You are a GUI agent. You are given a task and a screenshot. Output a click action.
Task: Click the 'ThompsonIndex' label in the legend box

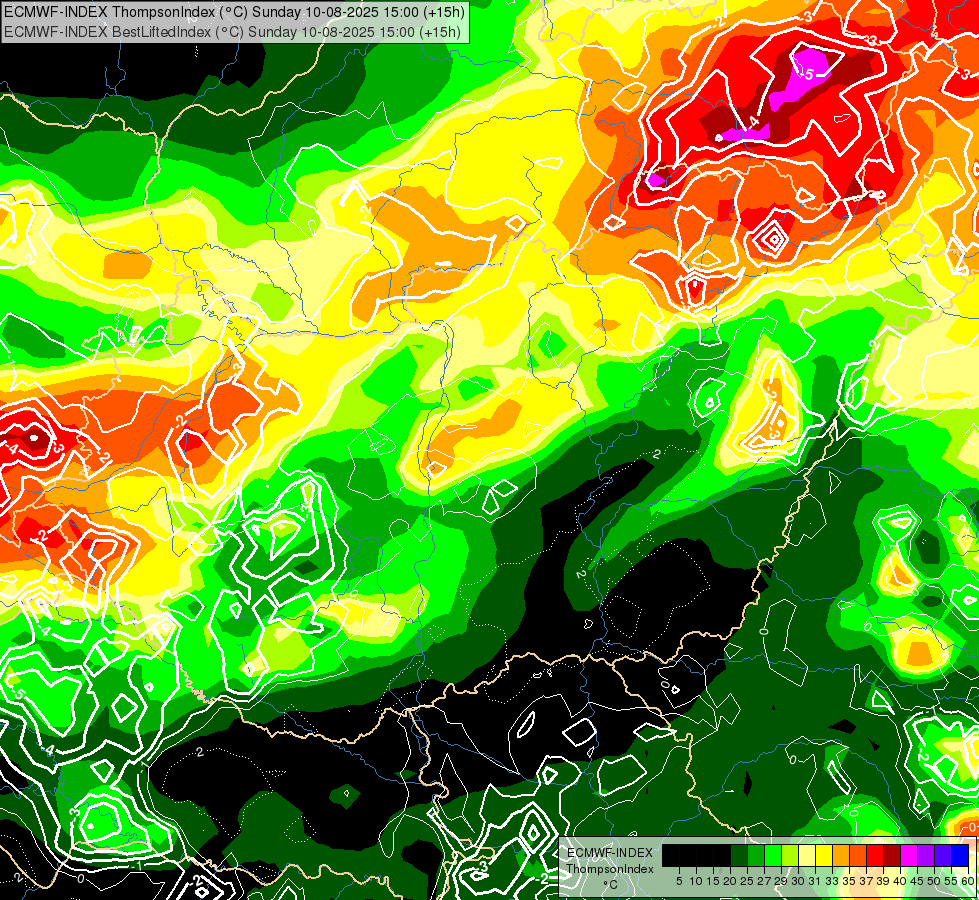tap(609, 869)
